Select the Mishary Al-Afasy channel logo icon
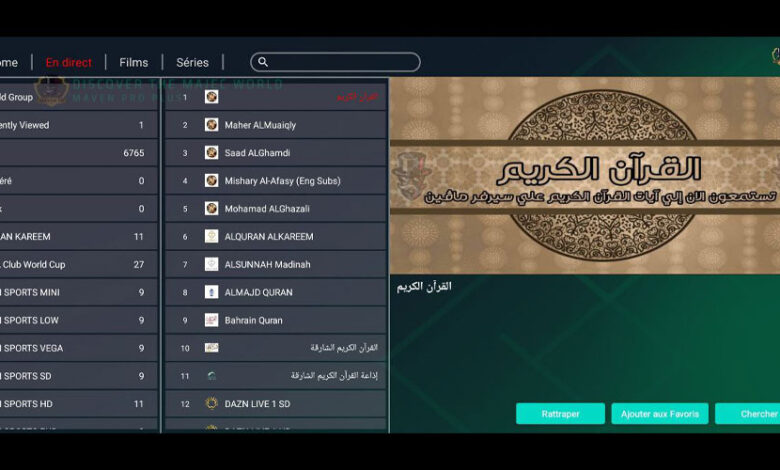Viewport: 780px width, 470px height. pos(211,181)
